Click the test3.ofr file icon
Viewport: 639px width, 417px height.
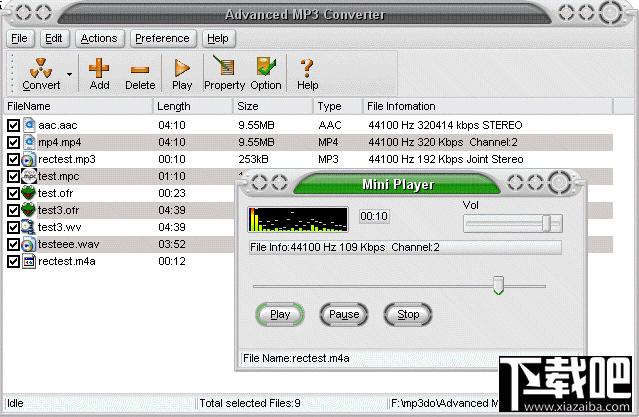(x=29, y=210)
